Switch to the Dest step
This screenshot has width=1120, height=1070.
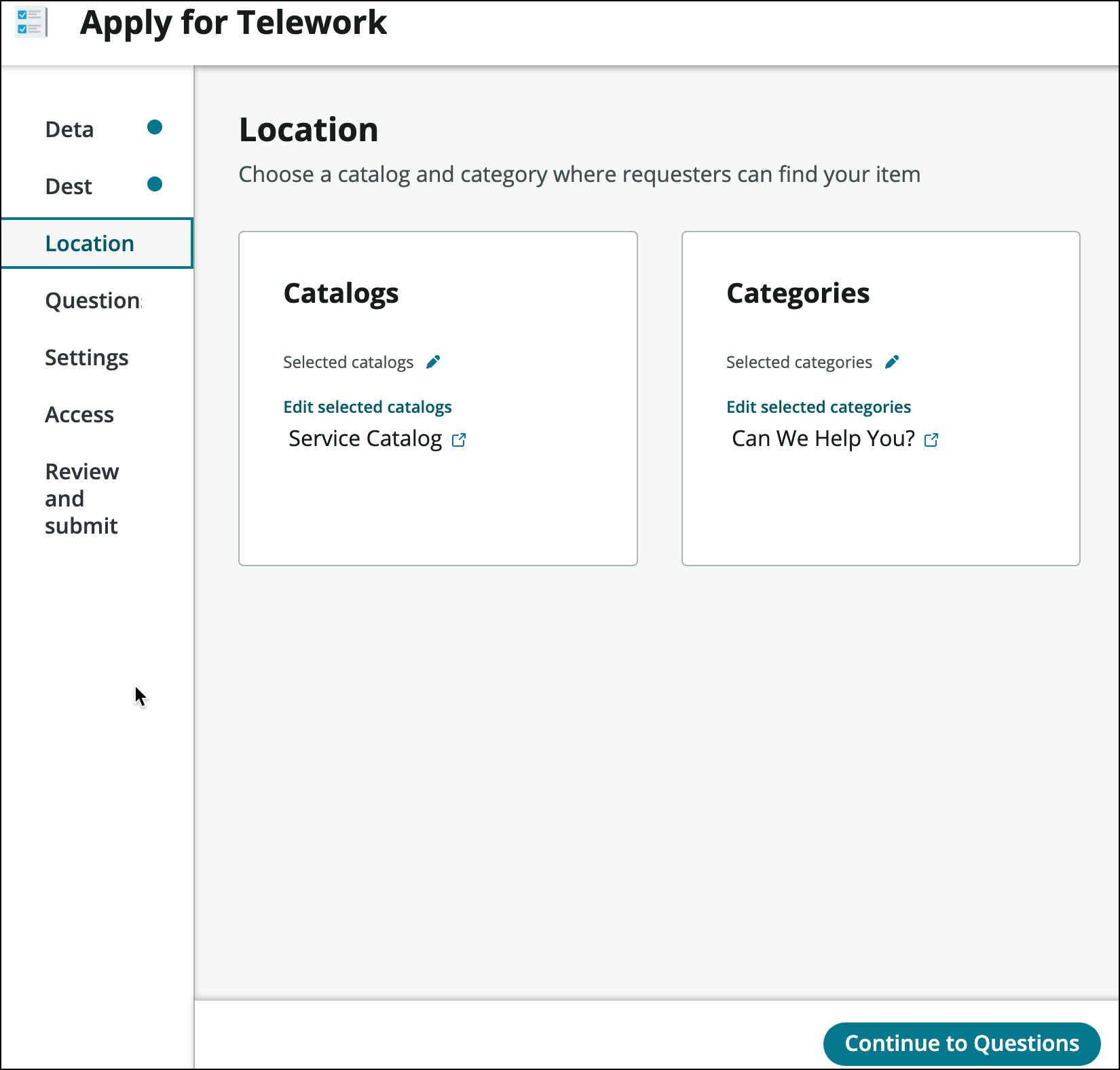(69, 186)
